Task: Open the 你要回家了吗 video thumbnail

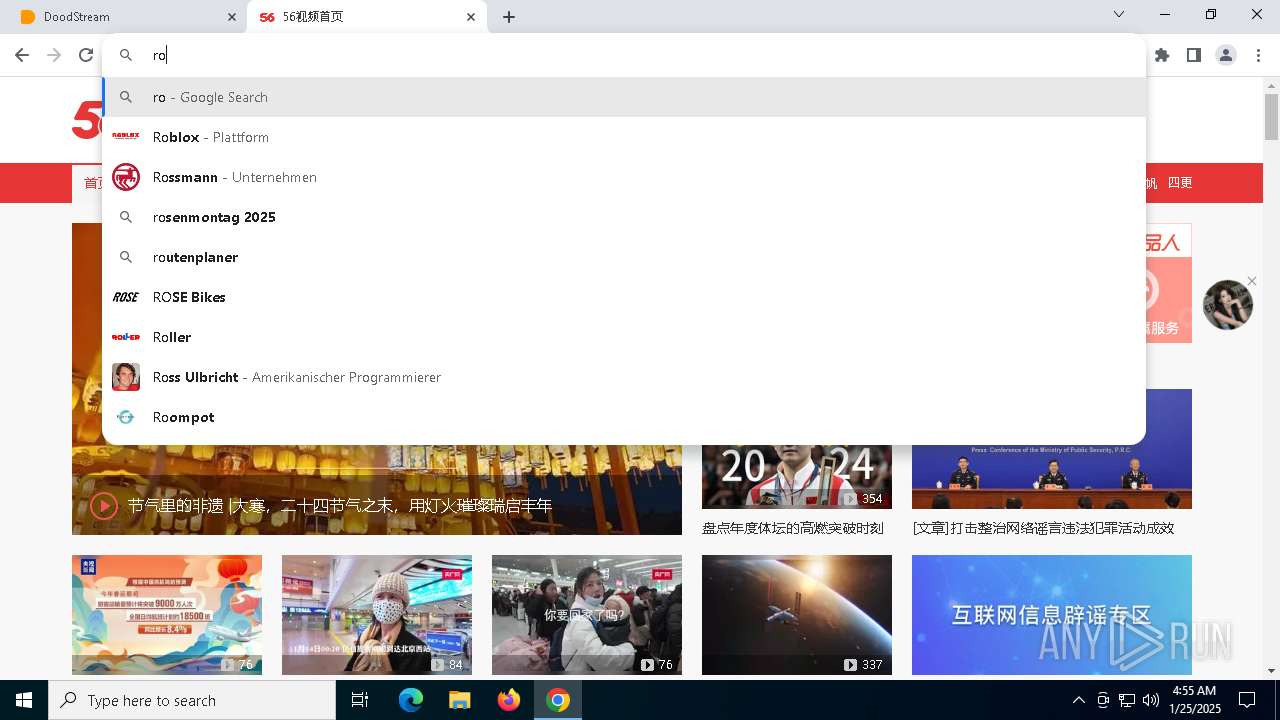Action: 587,615
